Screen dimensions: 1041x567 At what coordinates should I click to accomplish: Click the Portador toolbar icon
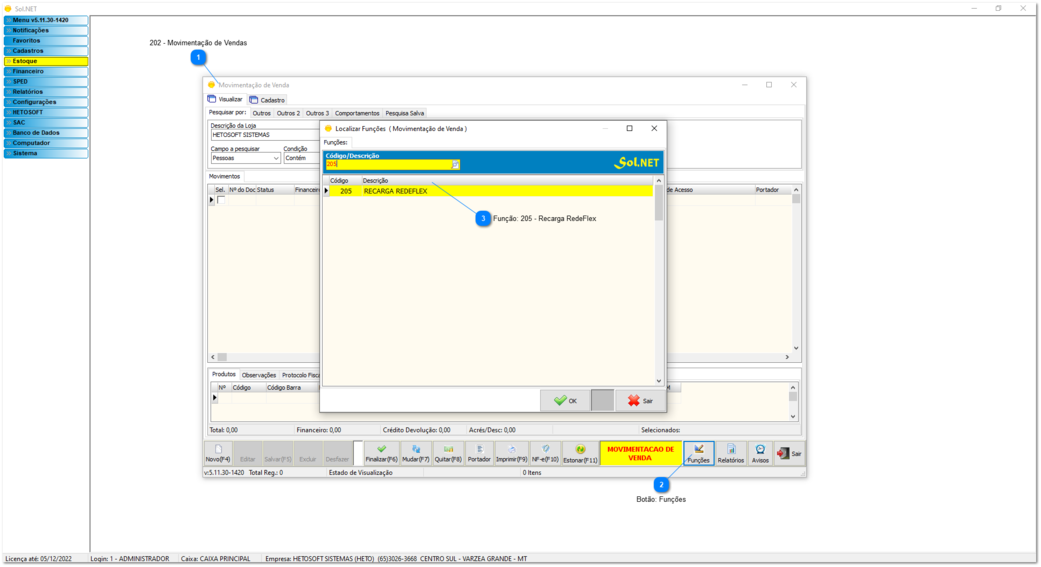(x=479, y=453)
